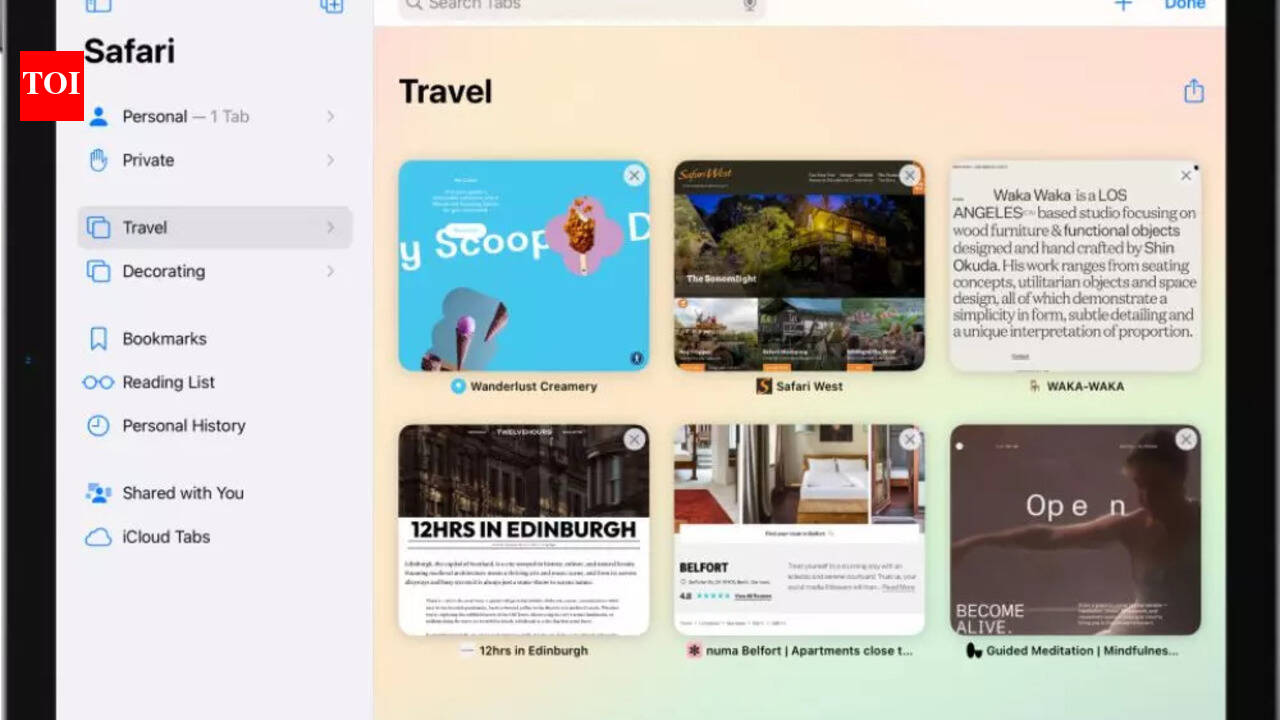Click the person icon beside Personal

click(98, 117)
